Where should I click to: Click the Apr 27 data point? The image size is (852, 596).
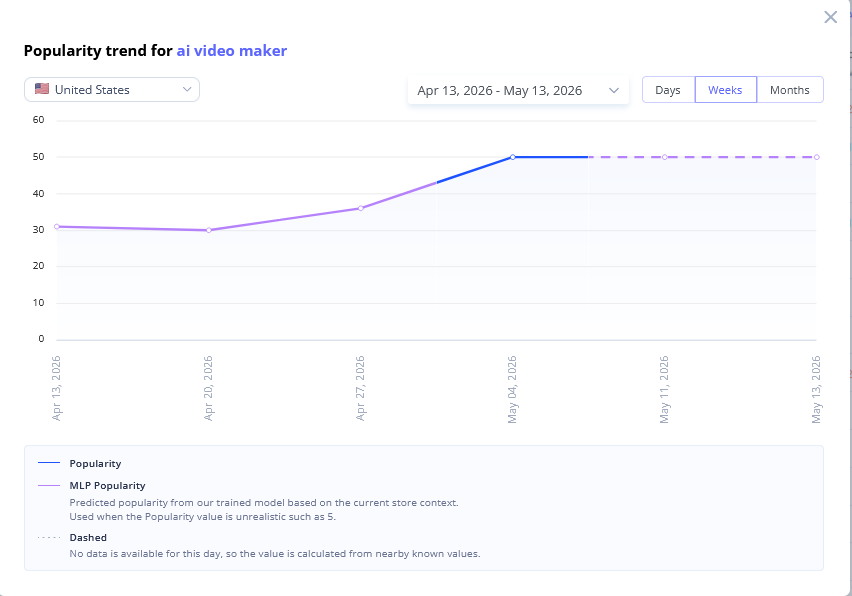(361, 208)
